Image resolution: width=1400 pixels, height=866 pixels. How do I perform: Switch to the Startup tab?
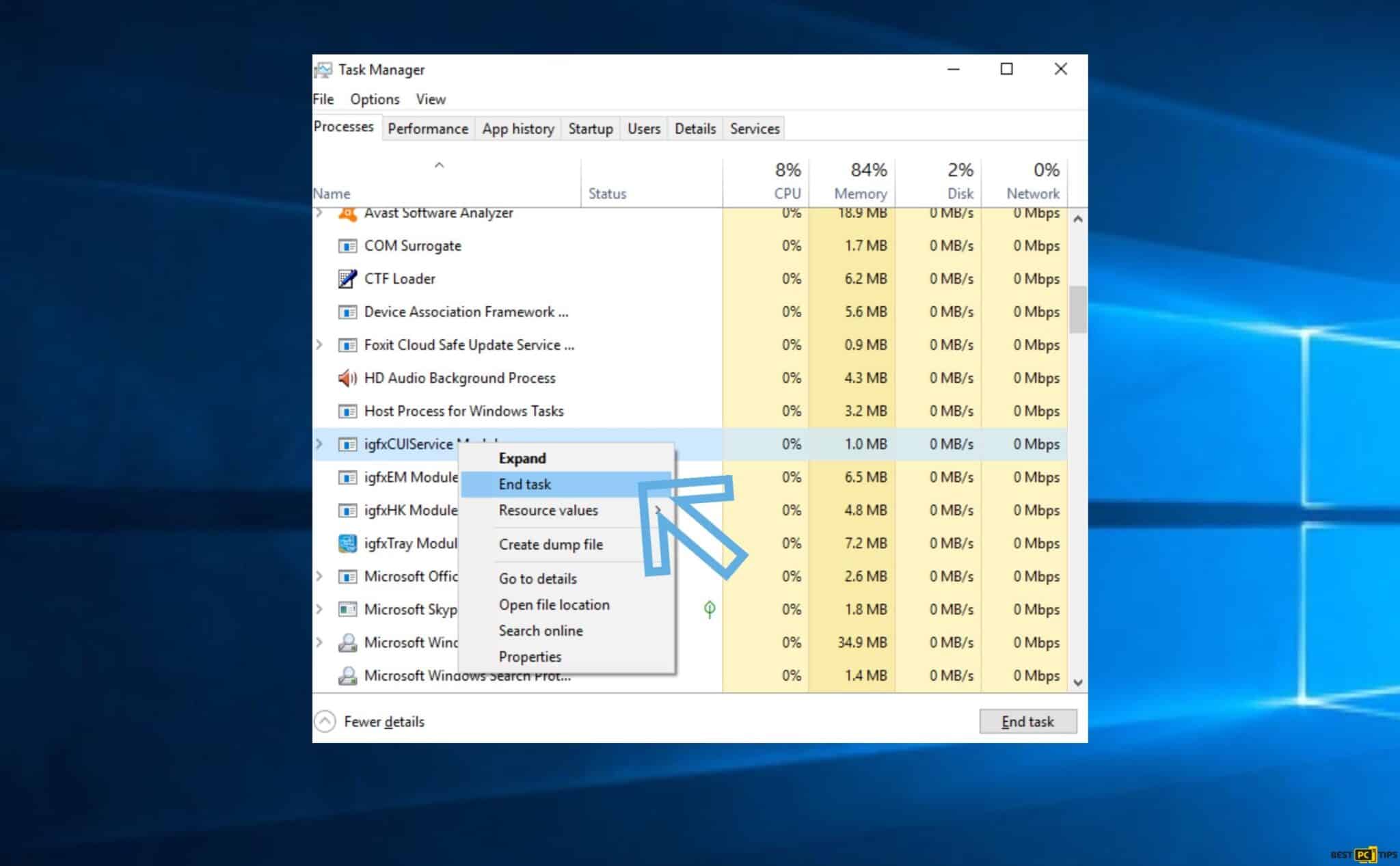591,128
